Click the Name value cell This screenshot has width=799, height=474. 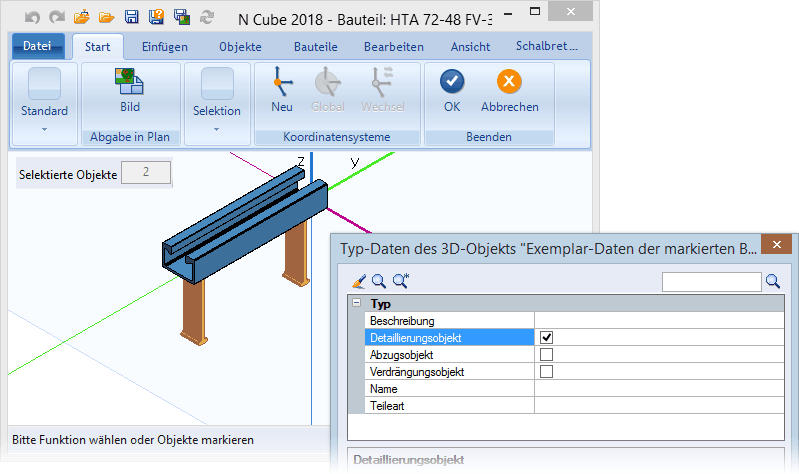(659, 389)
